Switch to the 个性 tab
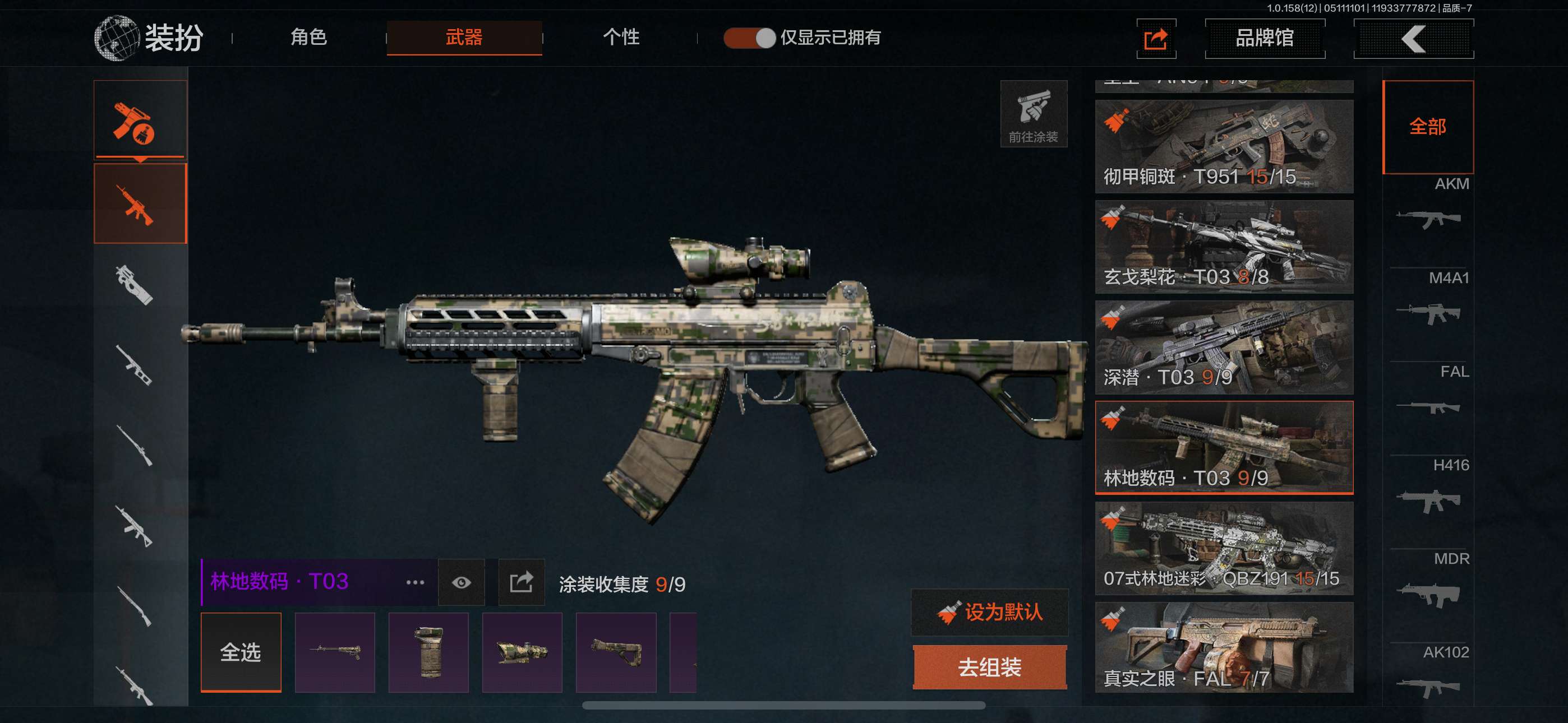The width and height of the screenshot is (1568, 723). [621, 38]
